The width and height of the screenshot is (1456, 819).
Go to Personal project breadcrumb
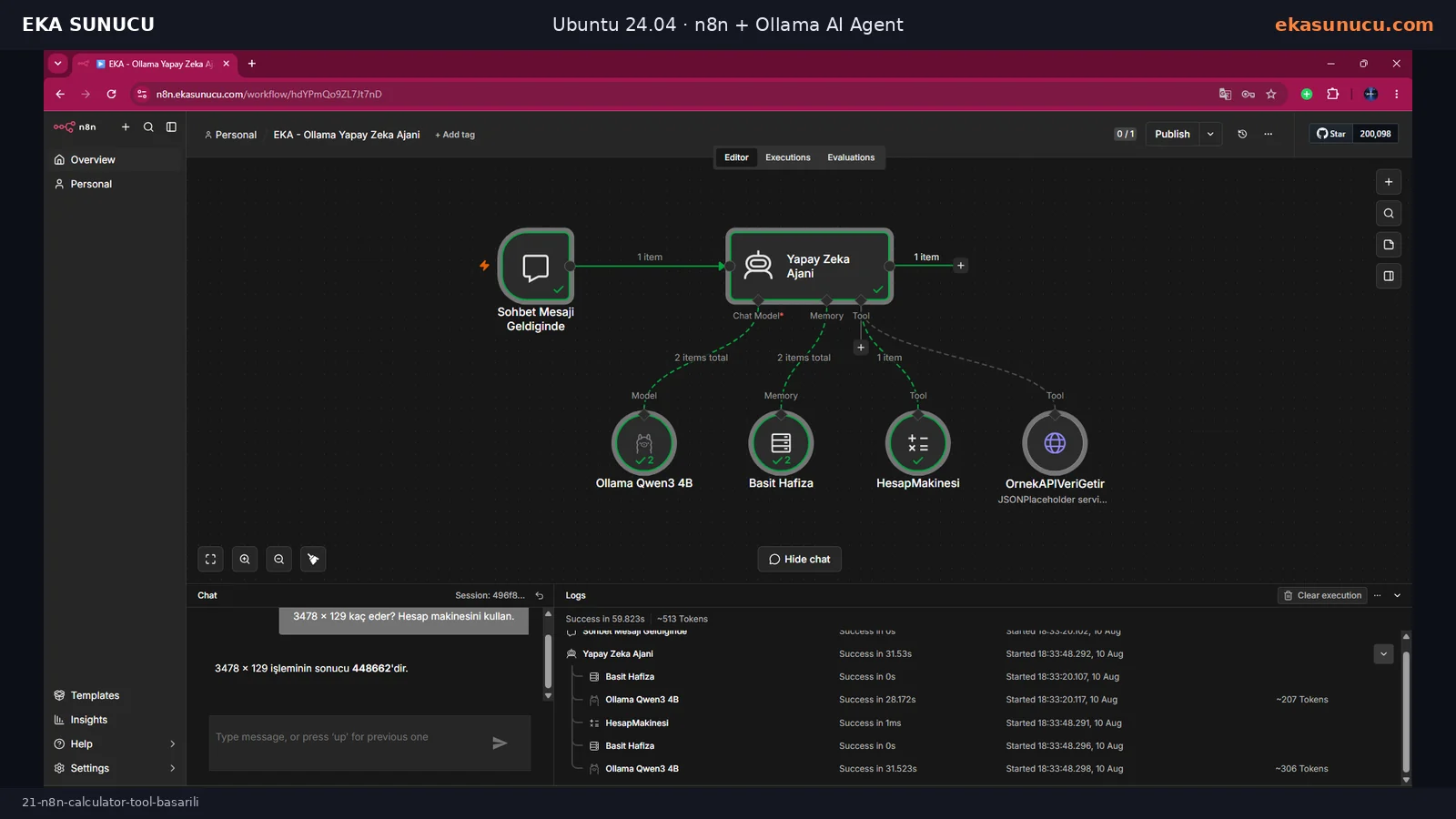230,135
